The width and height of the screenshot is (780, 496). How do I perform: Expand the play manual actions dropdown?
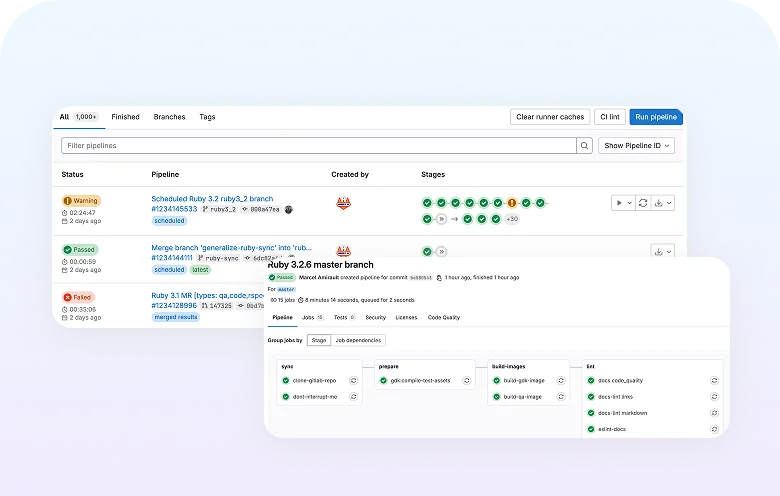(622, 203)
